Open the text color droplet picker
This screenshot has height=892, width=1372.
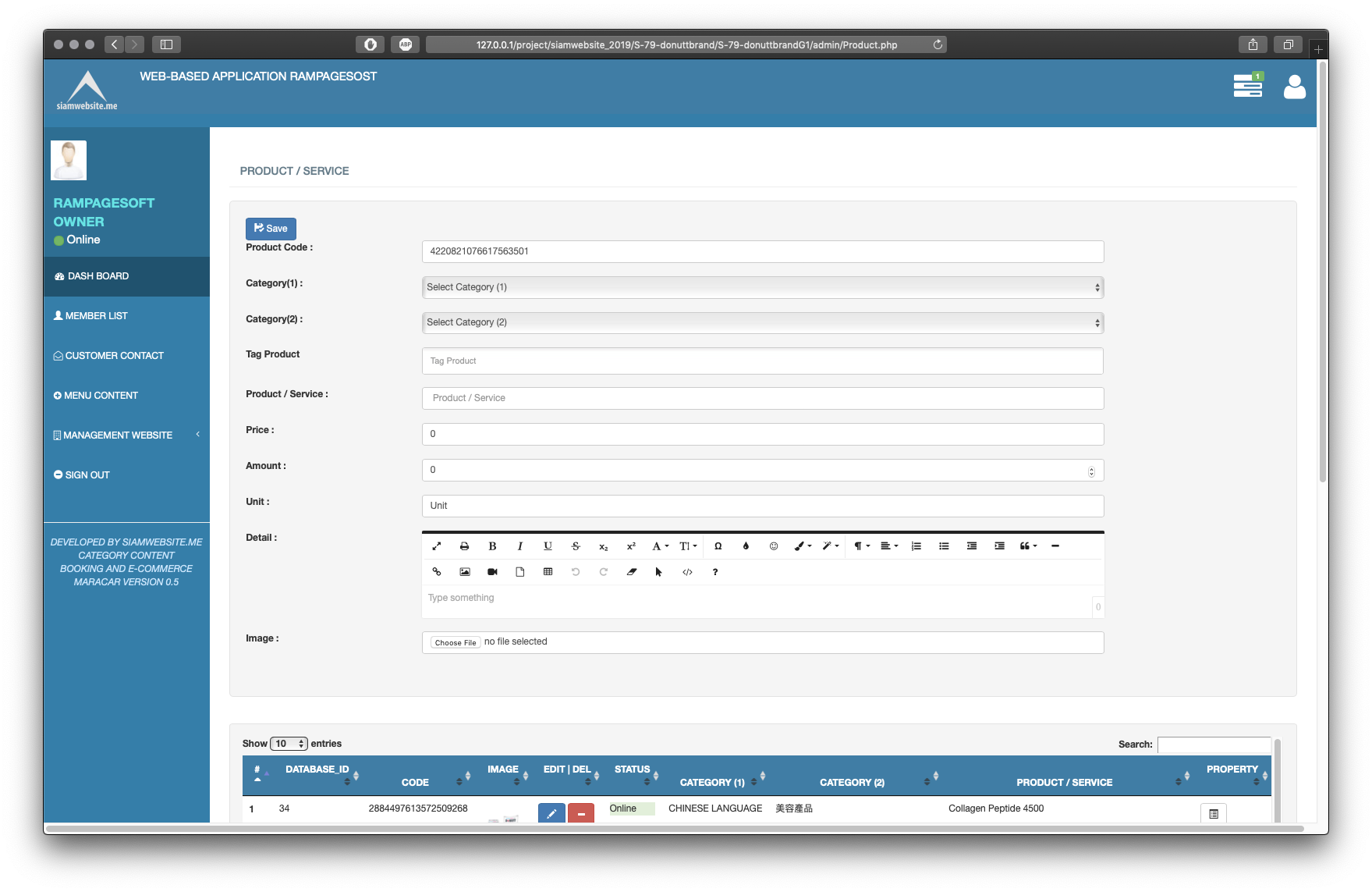[x=746, y=546]
